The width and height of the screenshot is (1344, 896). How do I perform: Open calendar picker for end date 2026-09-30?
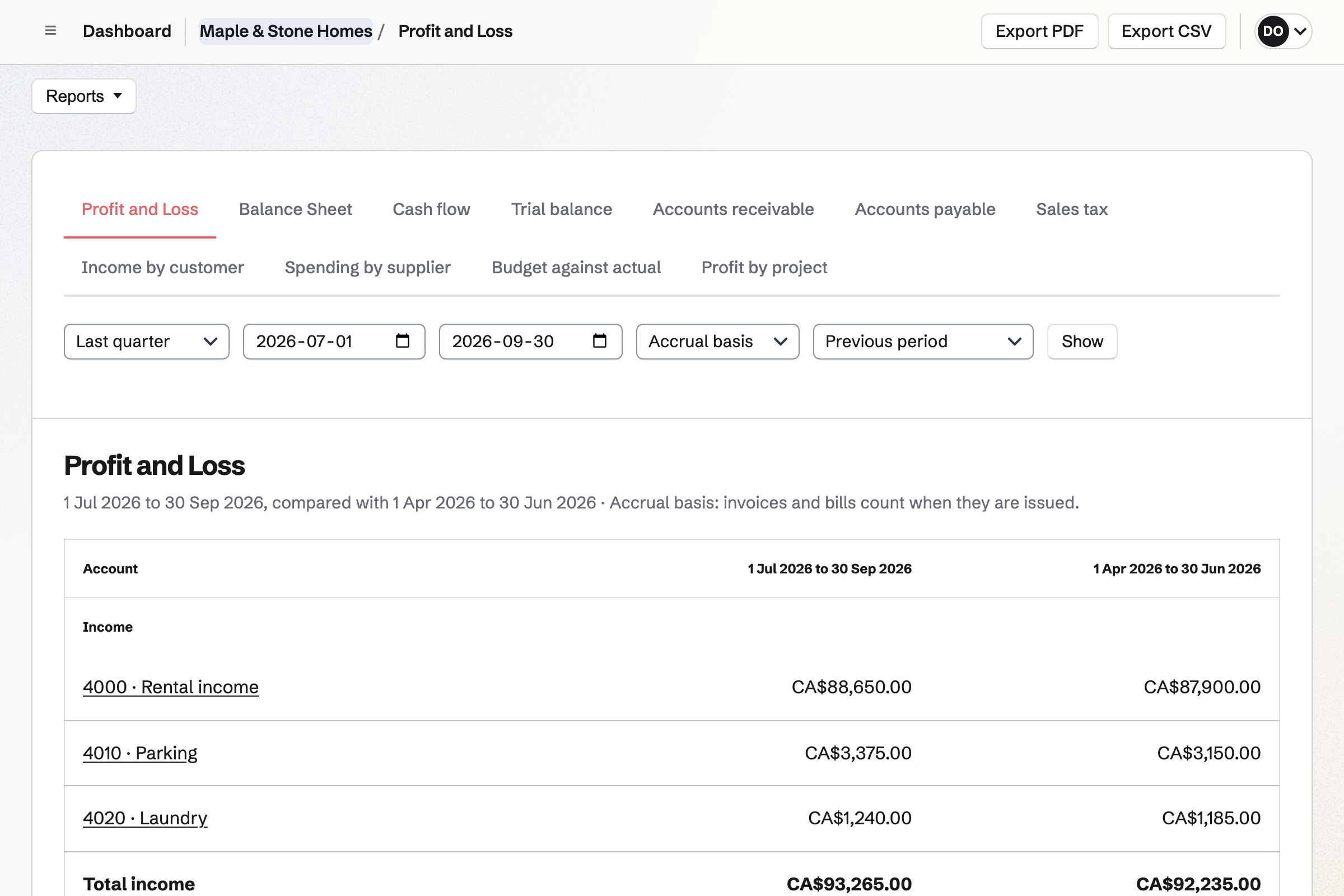[599, 341]
